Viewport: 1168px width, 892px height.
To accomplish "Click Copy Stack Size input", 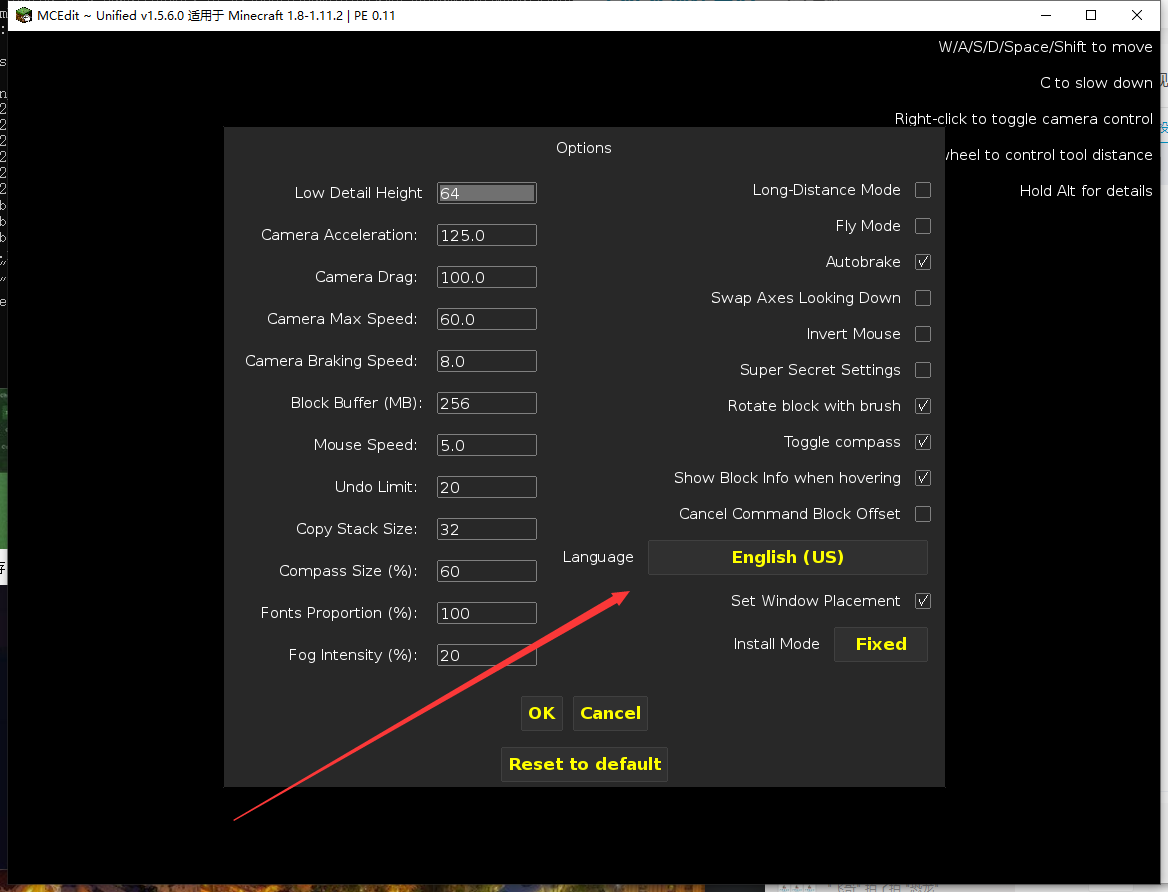I will click(x=486, y=529).
